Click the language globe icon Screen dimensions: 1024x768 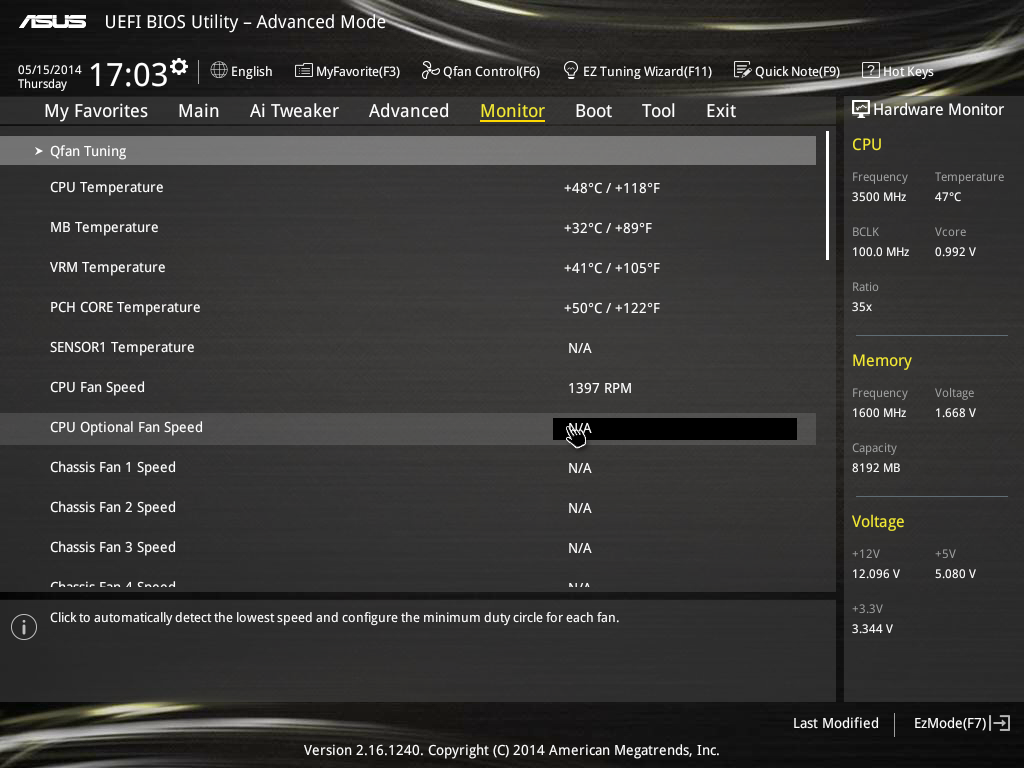(x=219, y=70)
